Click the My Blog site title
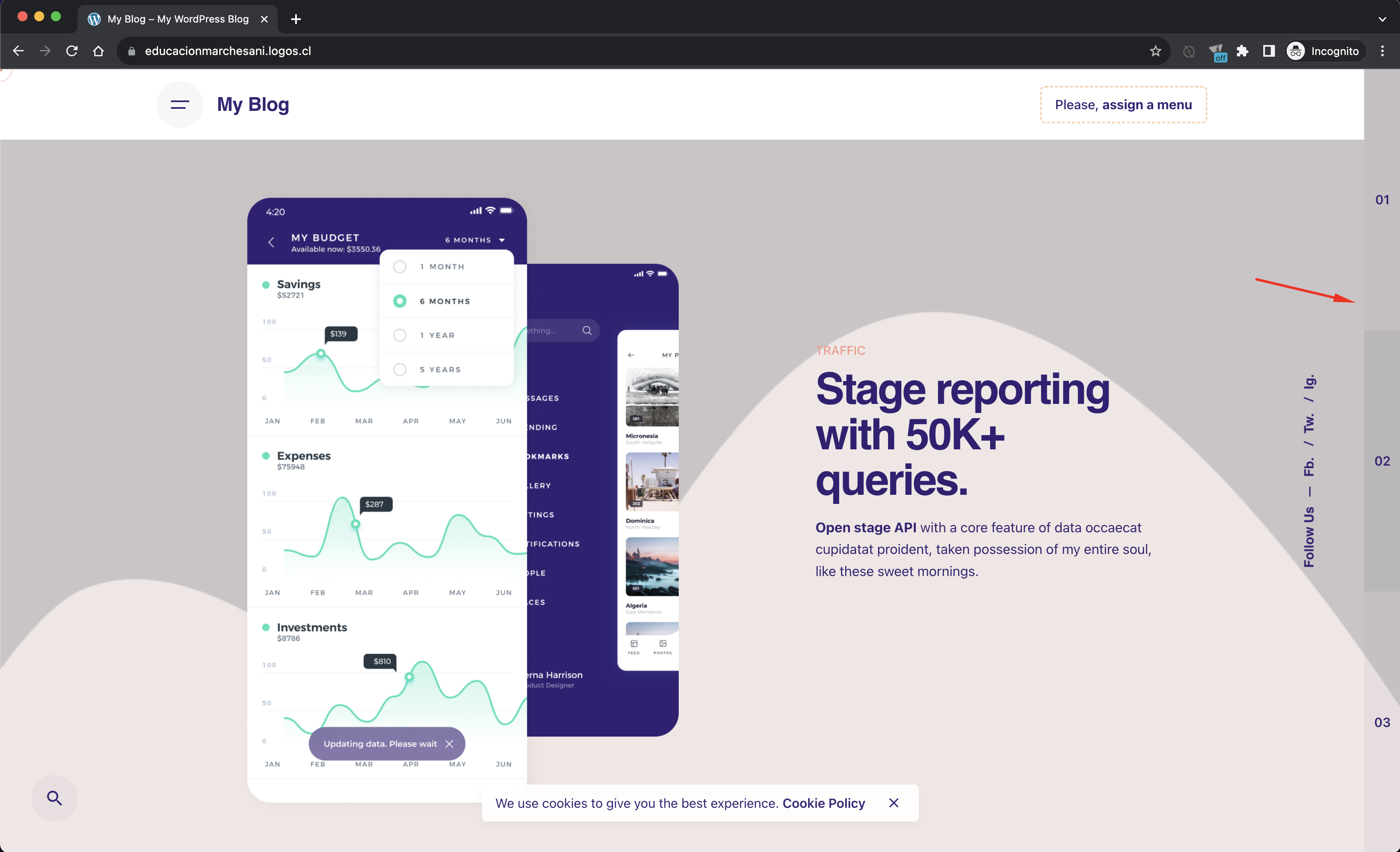The image size is (1400, 852). 253,105
